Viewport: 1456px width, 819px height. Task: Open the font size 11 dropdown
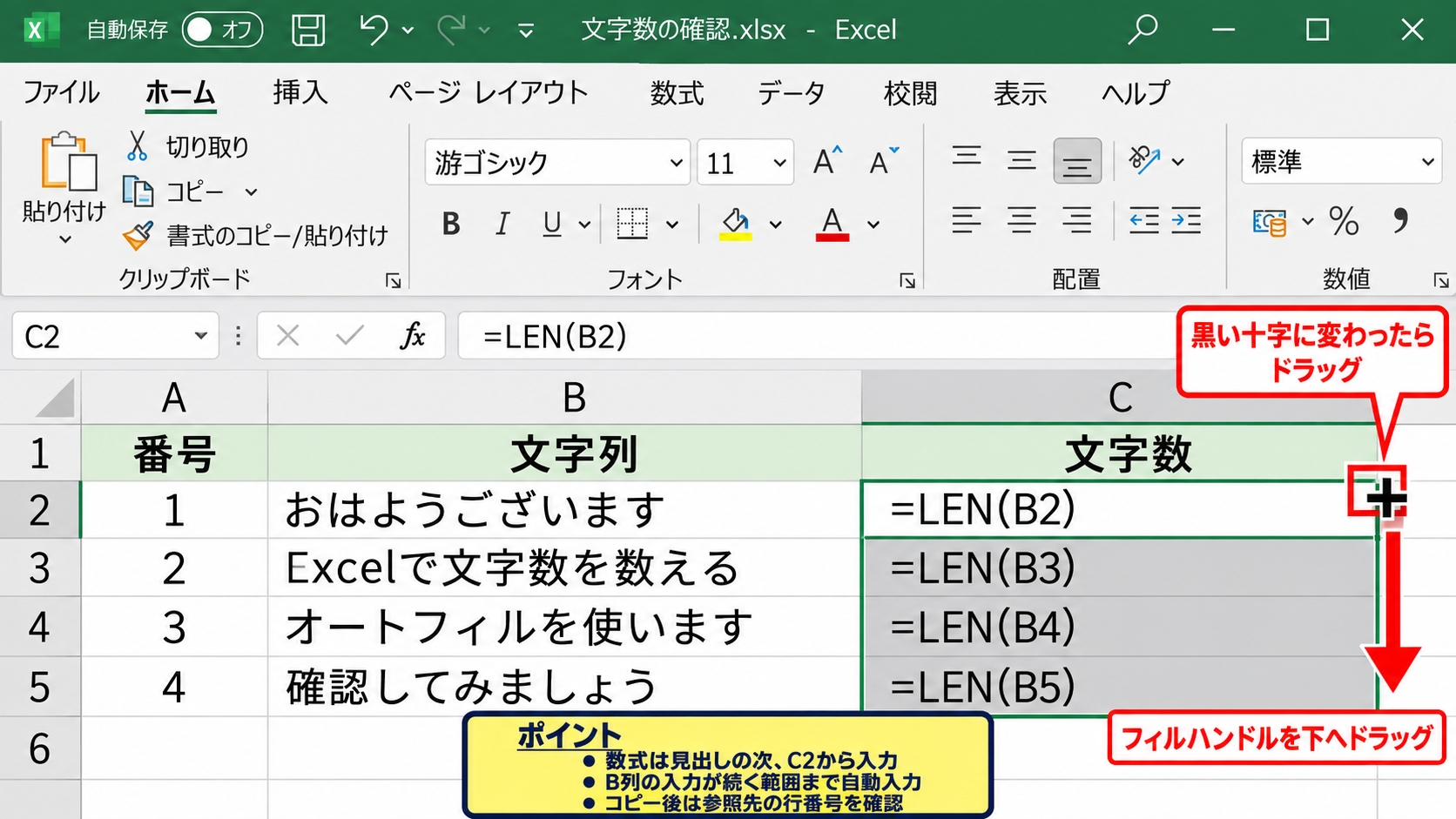coord(779,163)
